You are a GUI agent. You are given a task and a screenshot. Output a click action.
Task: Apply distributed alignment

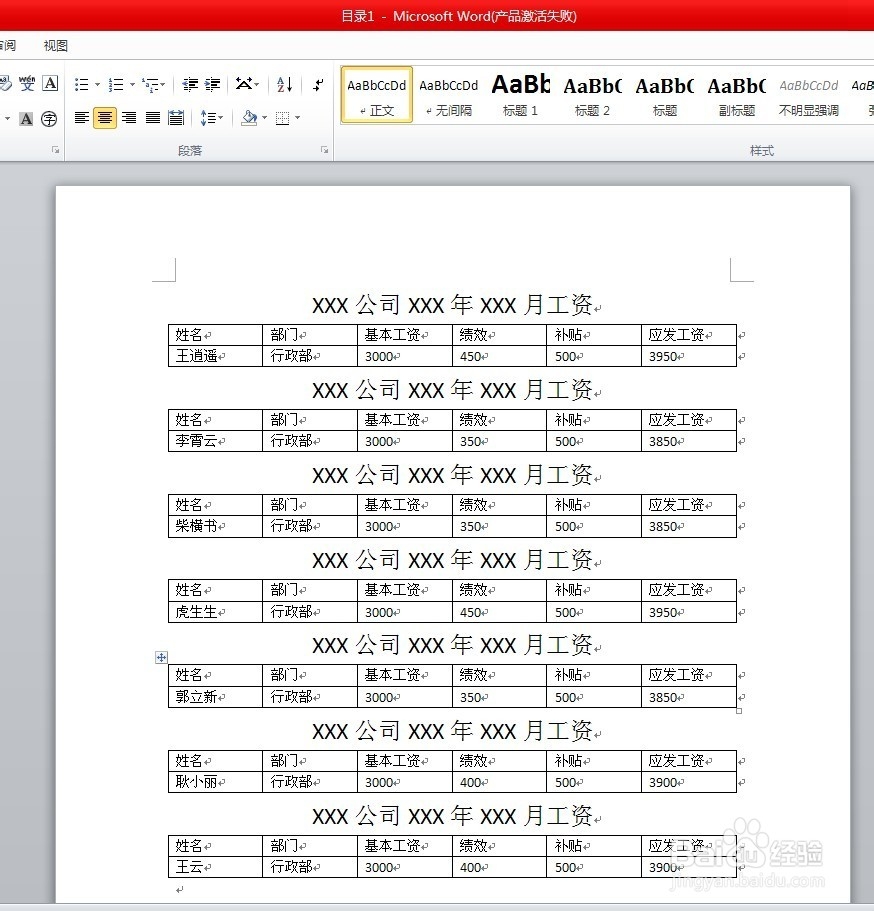tap(176, 118)
